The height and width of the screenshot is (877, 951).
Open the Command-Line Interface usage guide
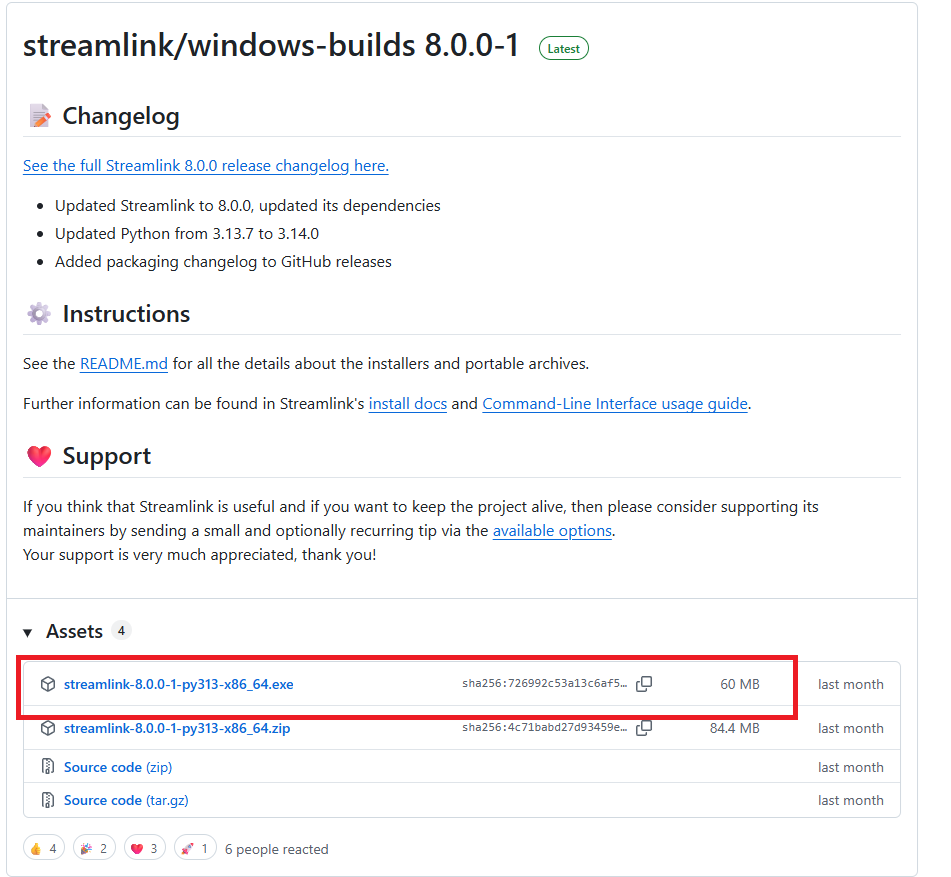[x=615, y=403]
